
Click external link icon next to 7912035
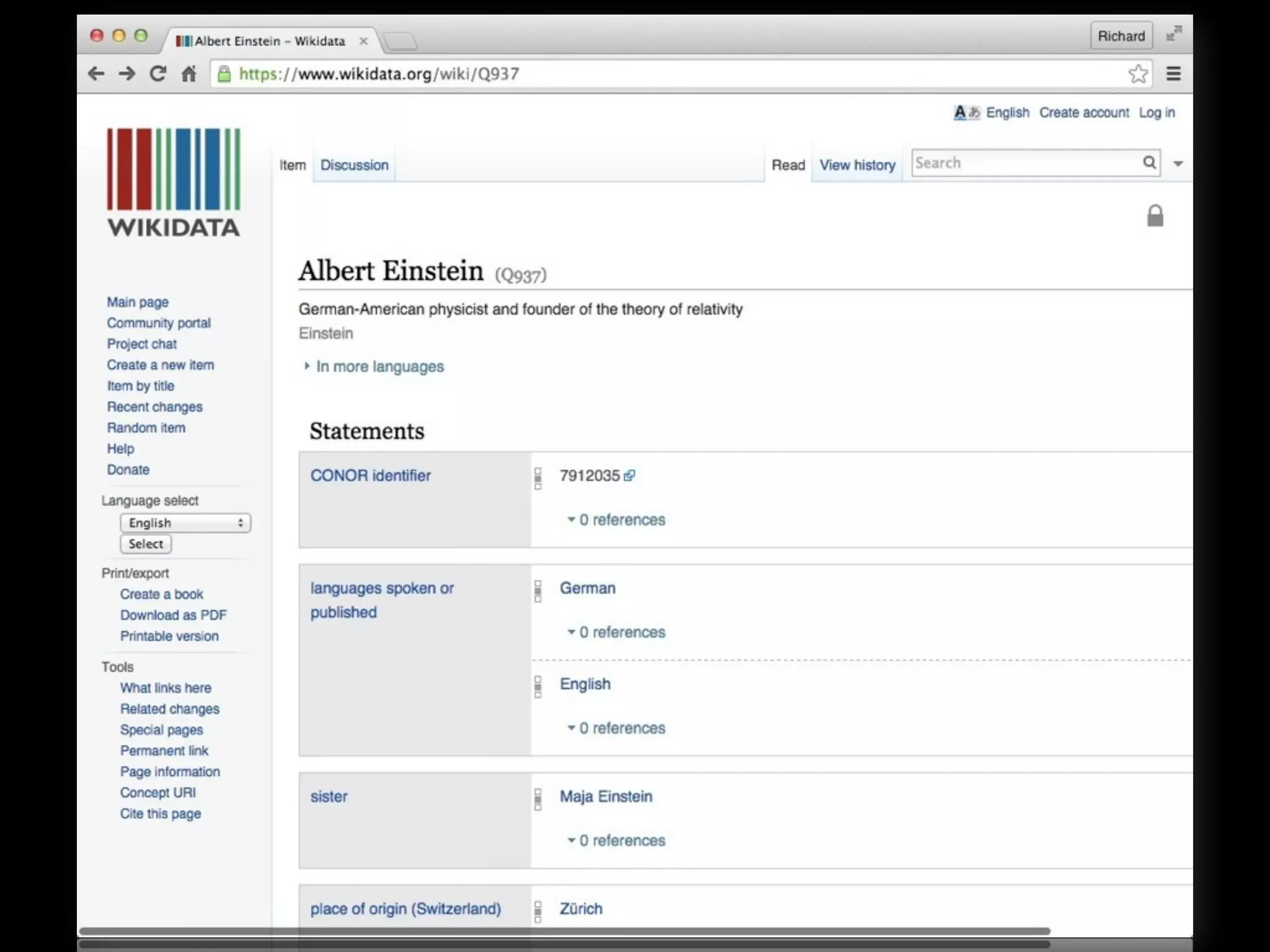tap(629, 475)
